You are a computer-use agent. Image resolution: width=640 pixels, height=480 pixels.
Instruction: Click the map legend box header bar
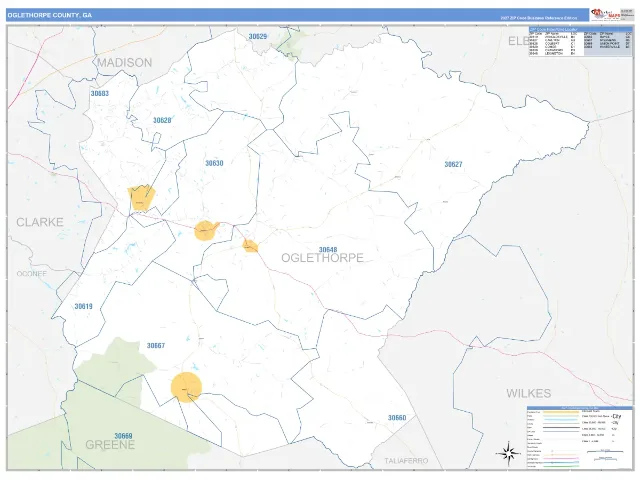[580, 408]
